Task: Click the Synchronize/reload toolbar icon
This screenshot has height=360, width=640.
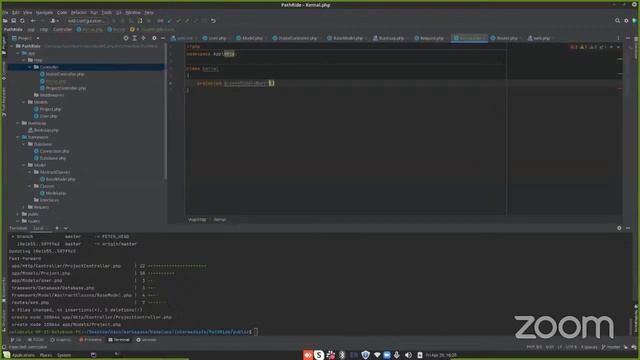Action: (22, 20)
